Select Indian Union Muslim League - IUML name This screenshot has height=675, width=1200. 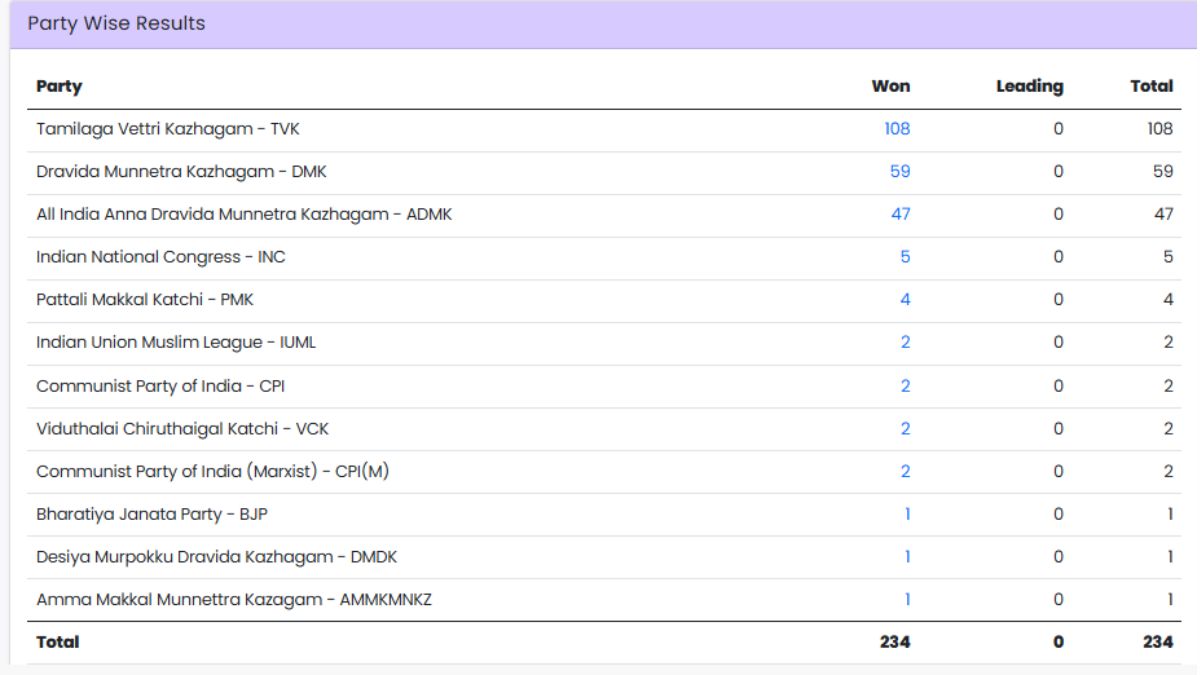coord(176,342)
